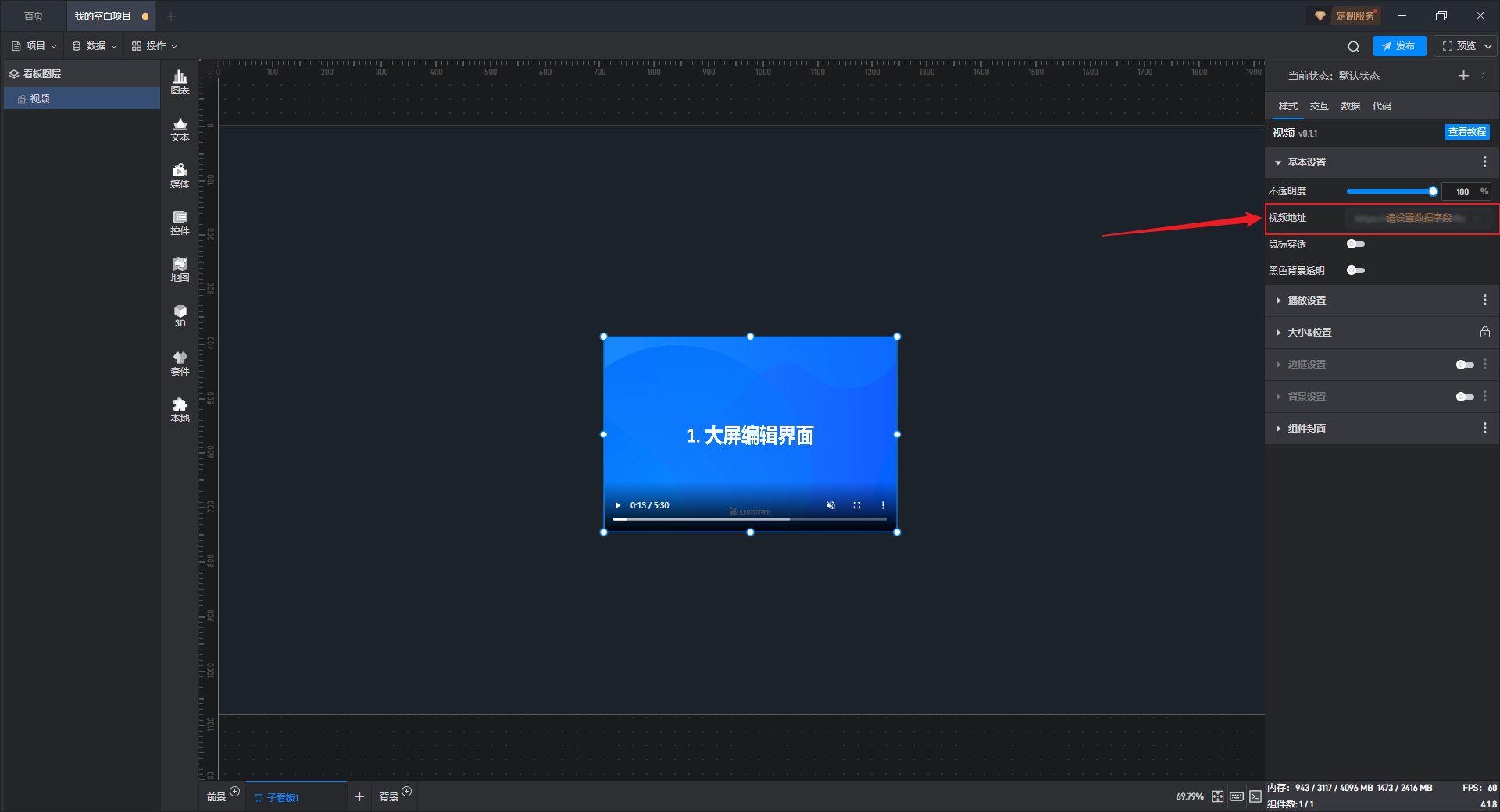The width and height of the screenshot is (1500, 812).
Task: Open the video player more-options menu
Action: [x=883, y=505]
